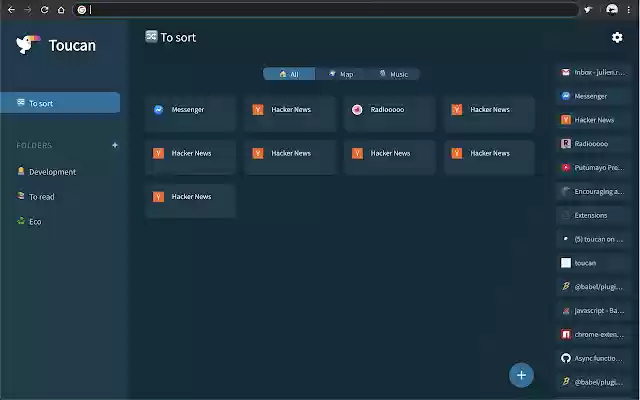Image resolution: width=640 pixels, height=400 pixels.
Task: Add a new folder with the FOLDERS plus
Action: click(115, 145)
